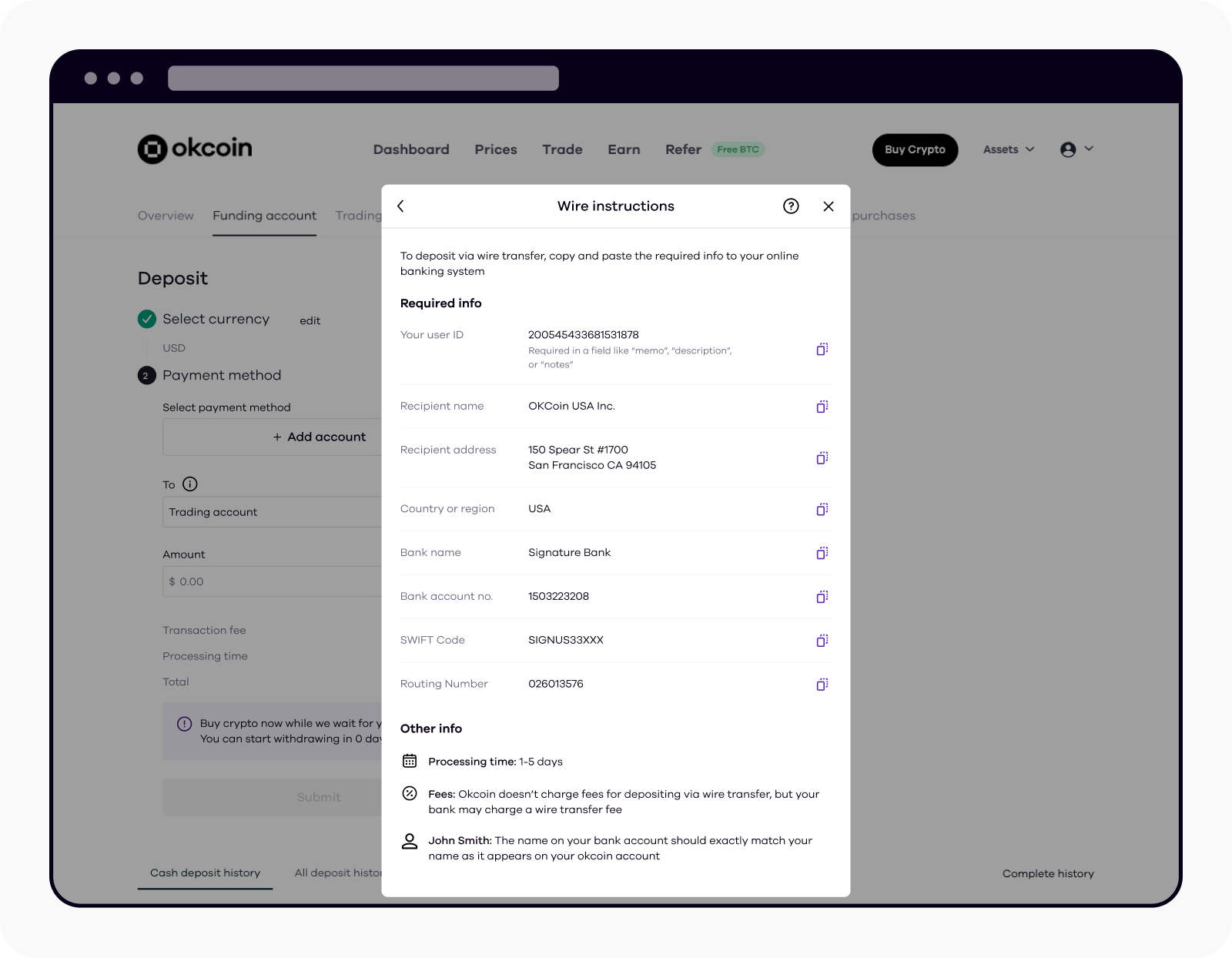The width and height of the screenshot is (1232, 958).
Task: Switch to the Overview tab
Action: (x=166, y=216)
